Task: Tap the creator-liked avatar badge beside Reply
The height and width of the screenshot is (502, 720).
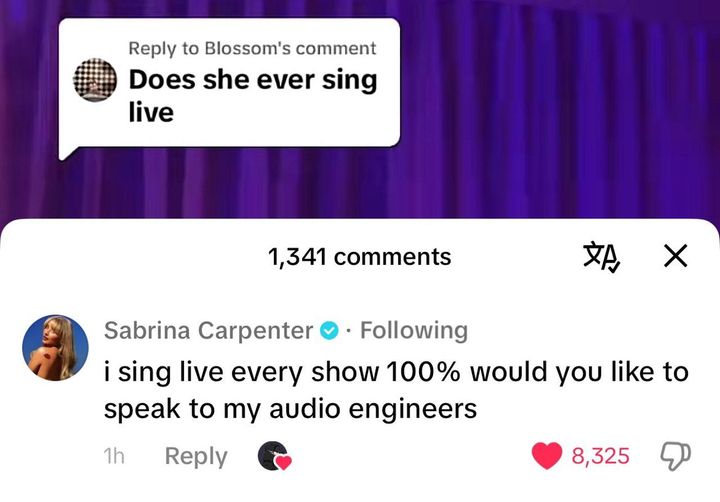Action: 271,455
